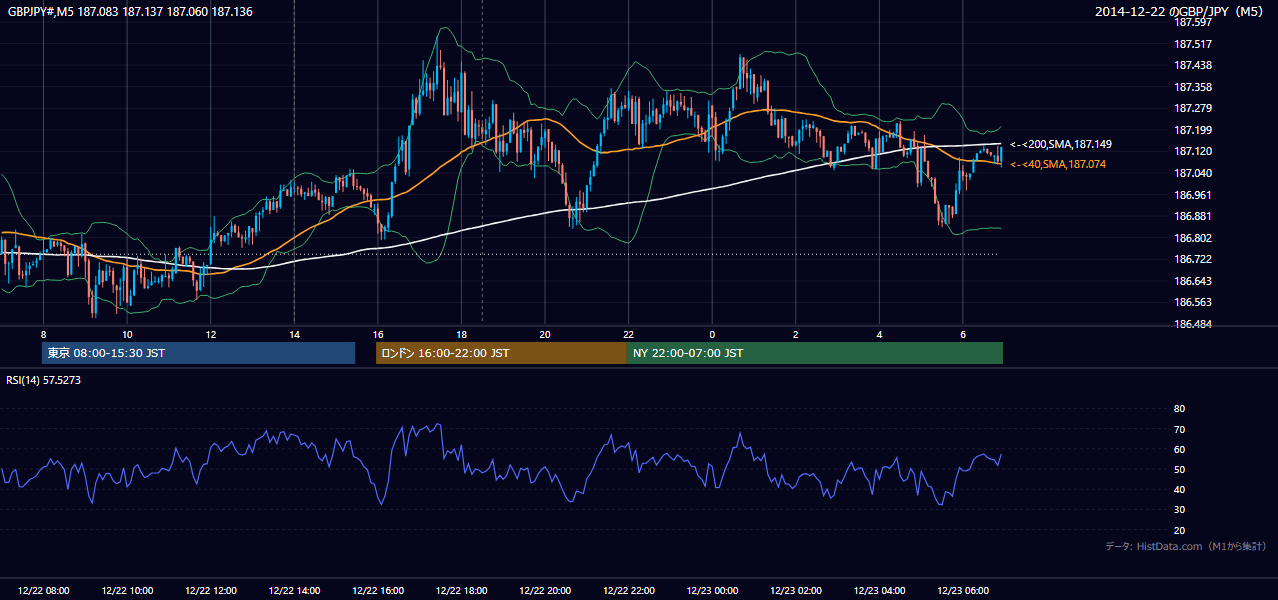The height and width of the screenshot is (600, 1278).
Task: Click the 12/22 22:00 date label
Action: click(x=628, y=591)
